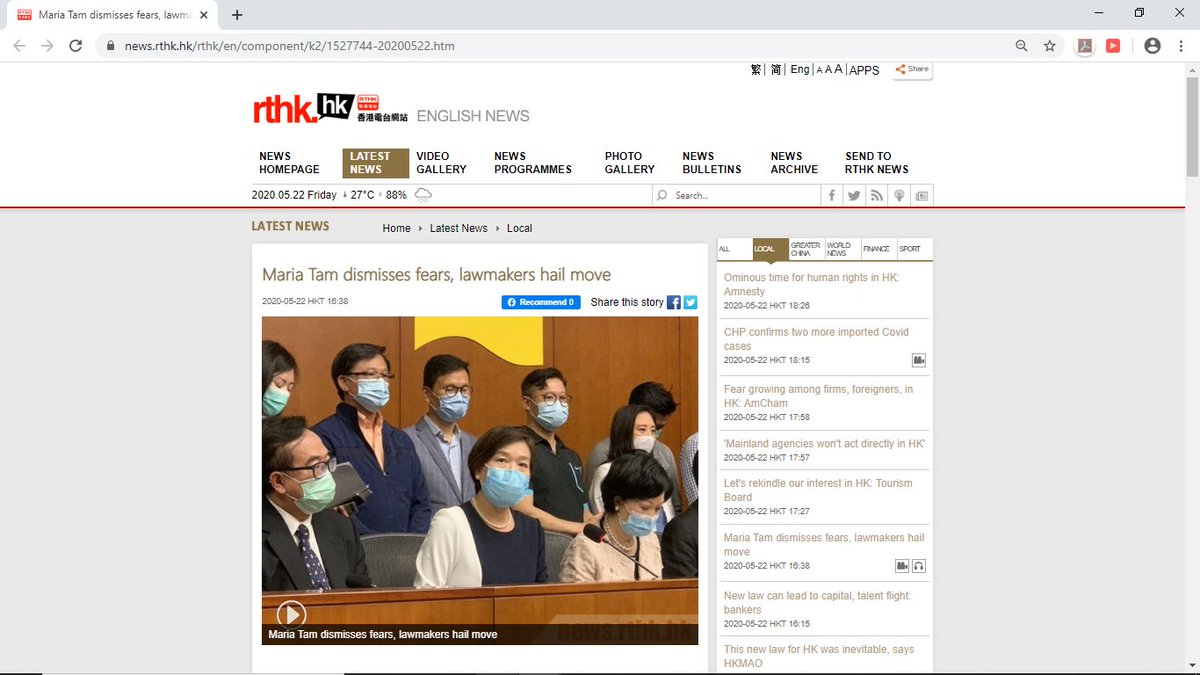This screenshot has width=1200, height=675.
Task: Open NEWS BULLETINS menu item
Action: [x=712, y=163]
